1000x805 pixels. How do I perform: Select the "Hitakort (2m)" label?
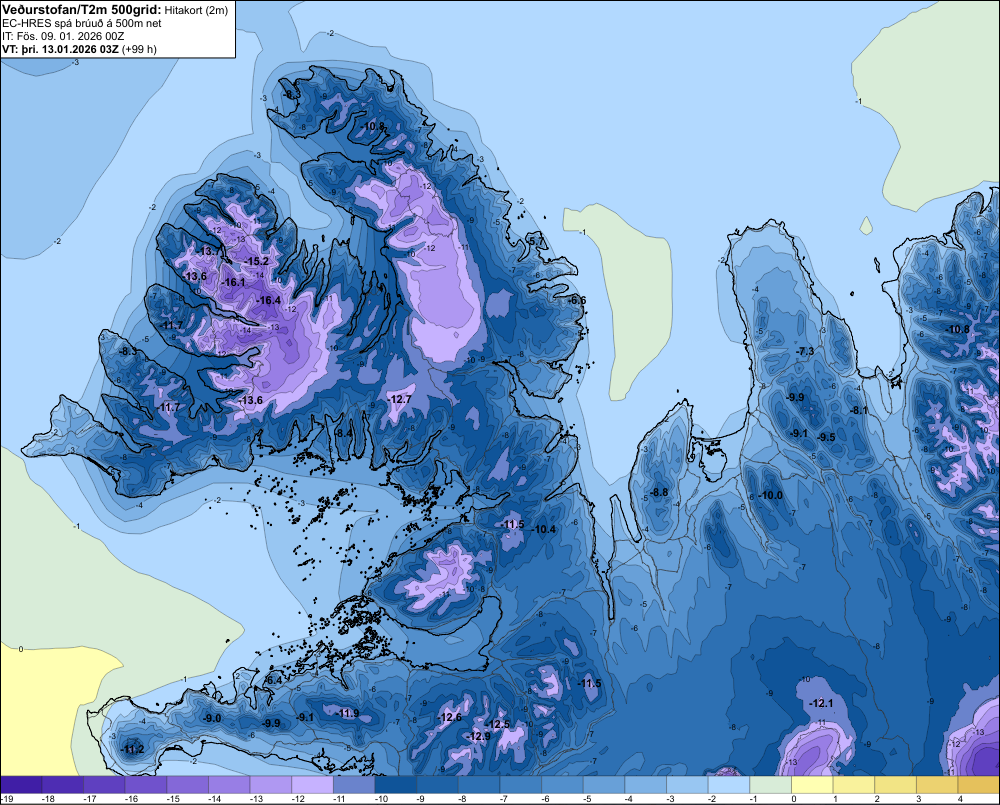(x=196, y=10)
